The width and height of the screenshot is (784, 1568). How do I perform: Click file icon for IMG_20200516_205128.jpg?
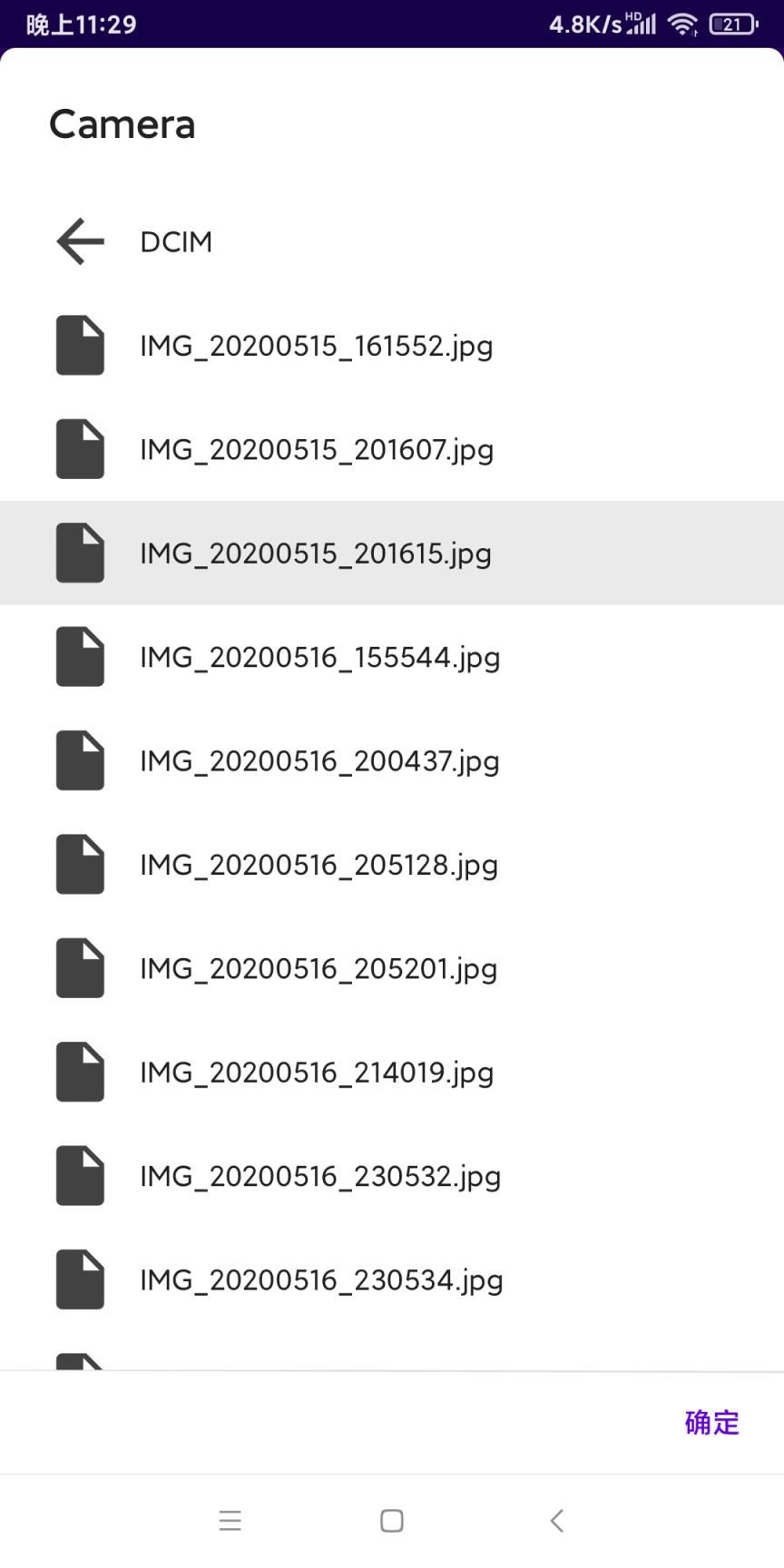pos(81,864)
